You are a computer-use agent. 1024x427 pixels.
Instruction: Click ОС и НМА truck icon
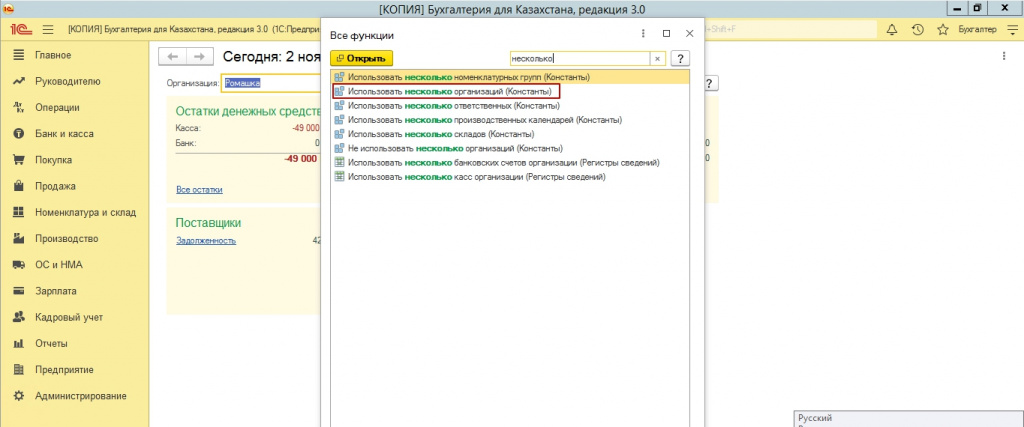click(x=19, y=265)
